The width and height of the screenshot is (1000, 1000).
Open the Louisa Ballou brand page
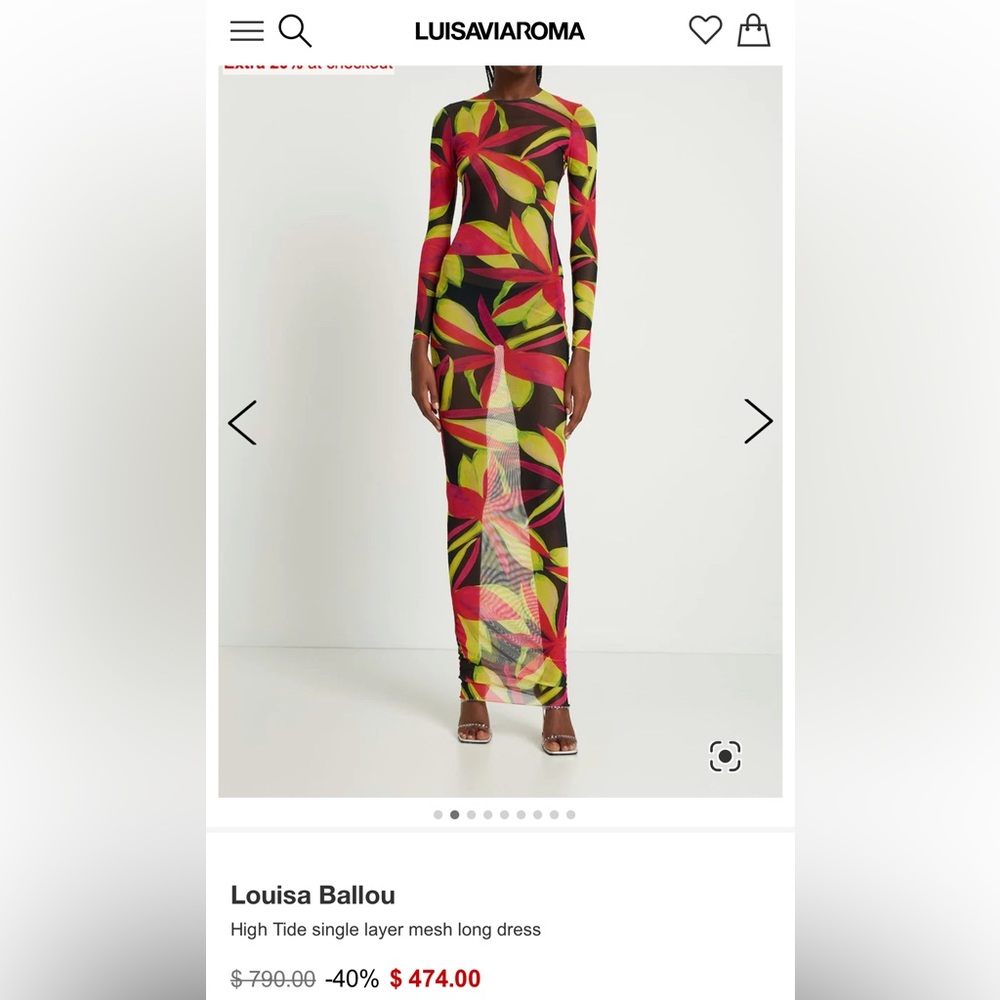(313, 895)
